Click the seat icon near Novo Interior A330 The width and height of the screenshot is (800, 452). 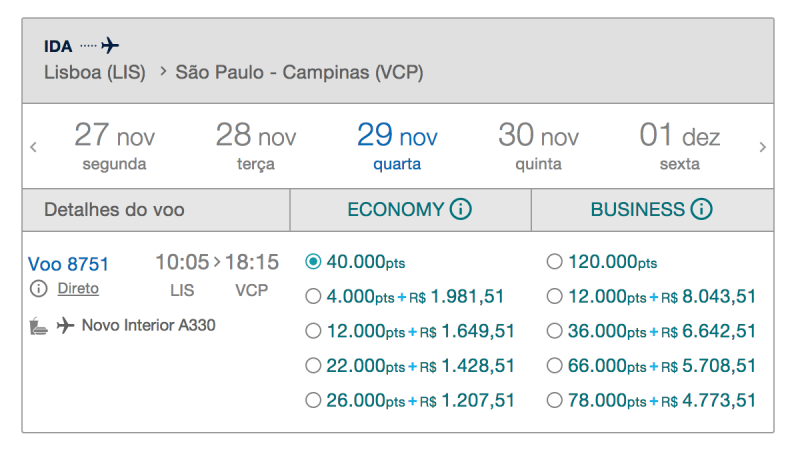coord(39,325)
